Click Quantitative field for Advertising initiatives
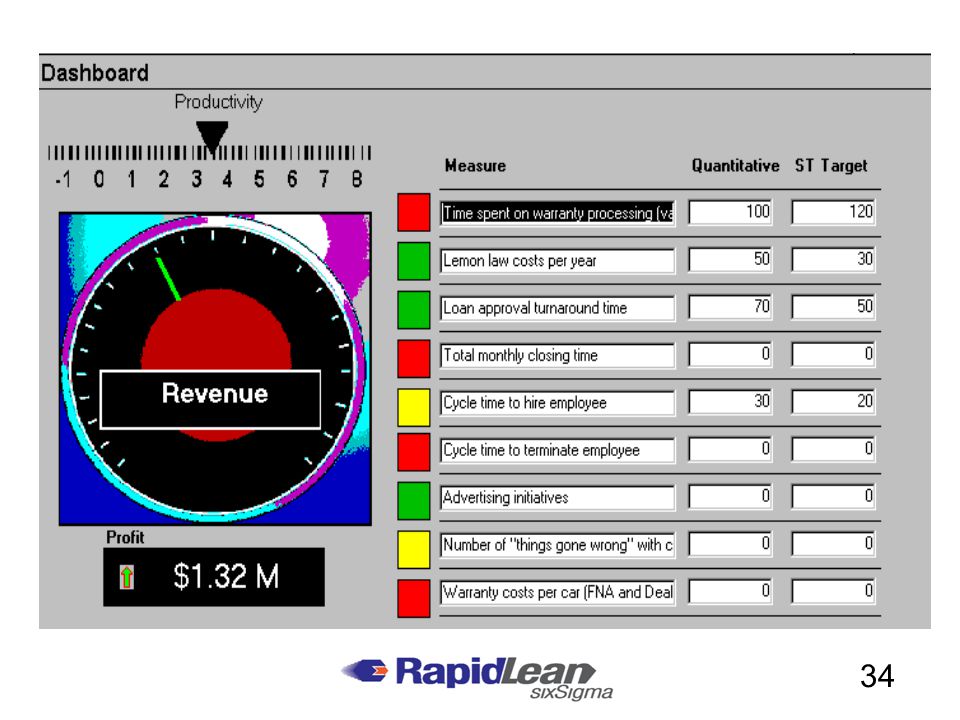Viewport: 960px width, 720px height. [x=730, y=497]
